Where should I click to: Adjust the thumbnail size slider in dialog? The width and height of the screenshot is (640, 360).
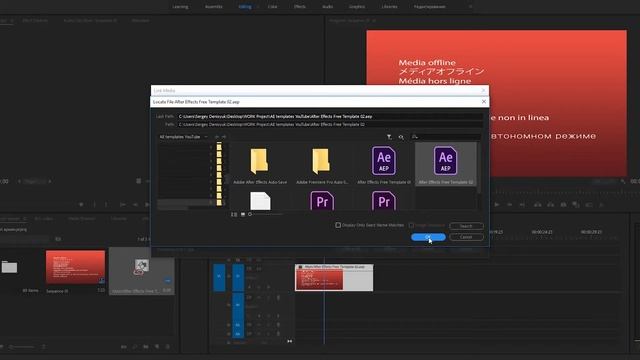pos(265,214)
